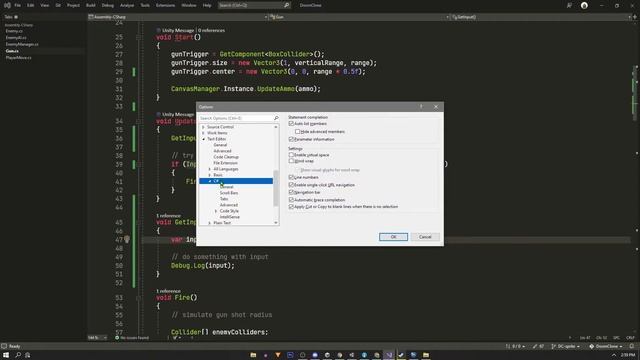This screenshot has width=640, height=360.
Task: Open Enemy.cs in the Tabs panel
Action: [x=14, y=31]
